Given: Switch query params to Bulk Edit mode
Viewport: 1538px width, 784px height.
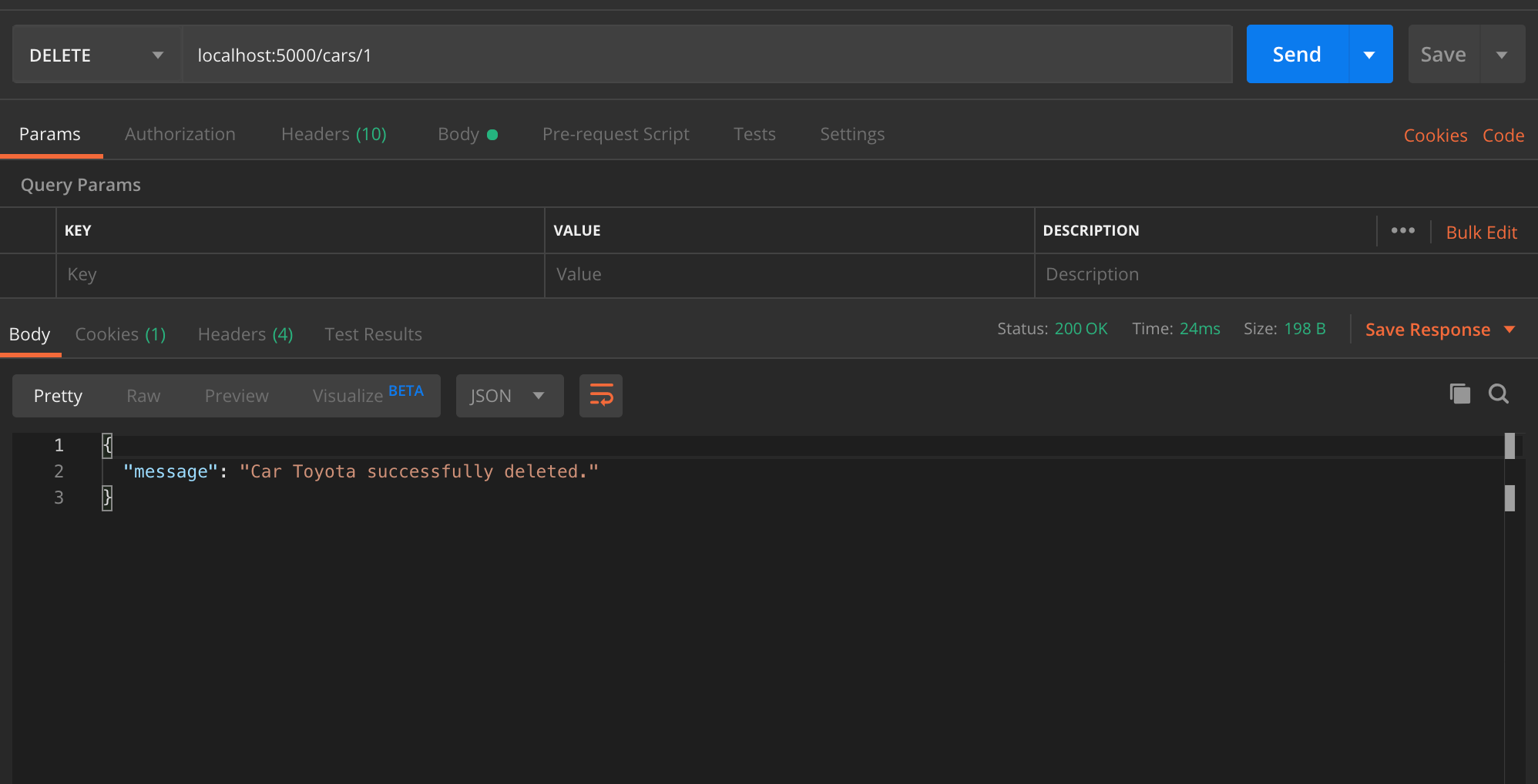Looking at the screenshot, I should (1481, 232).
